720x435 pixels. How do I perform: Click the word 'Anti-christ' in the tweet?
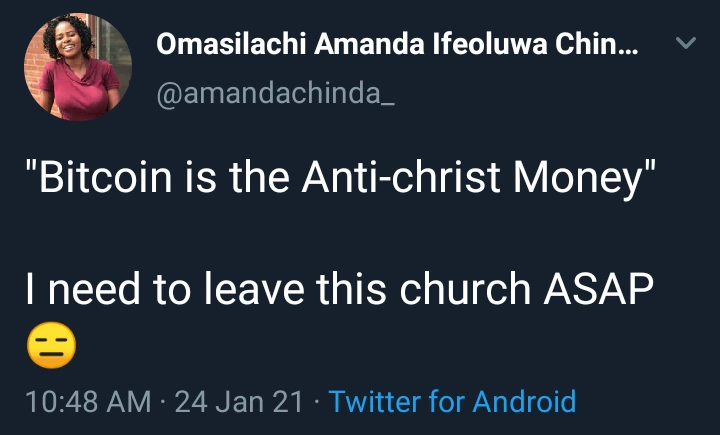tap(401, 177)
